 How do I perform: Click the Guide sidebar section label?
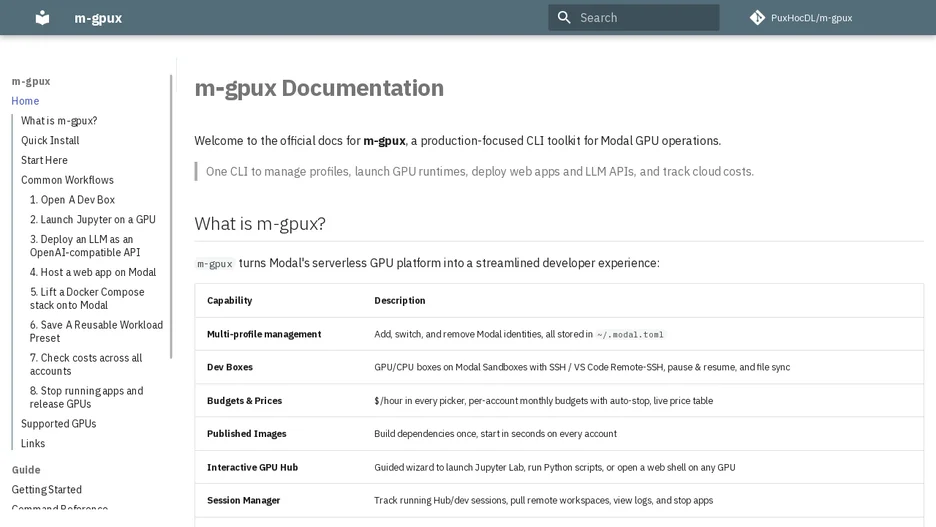[26, 470]
